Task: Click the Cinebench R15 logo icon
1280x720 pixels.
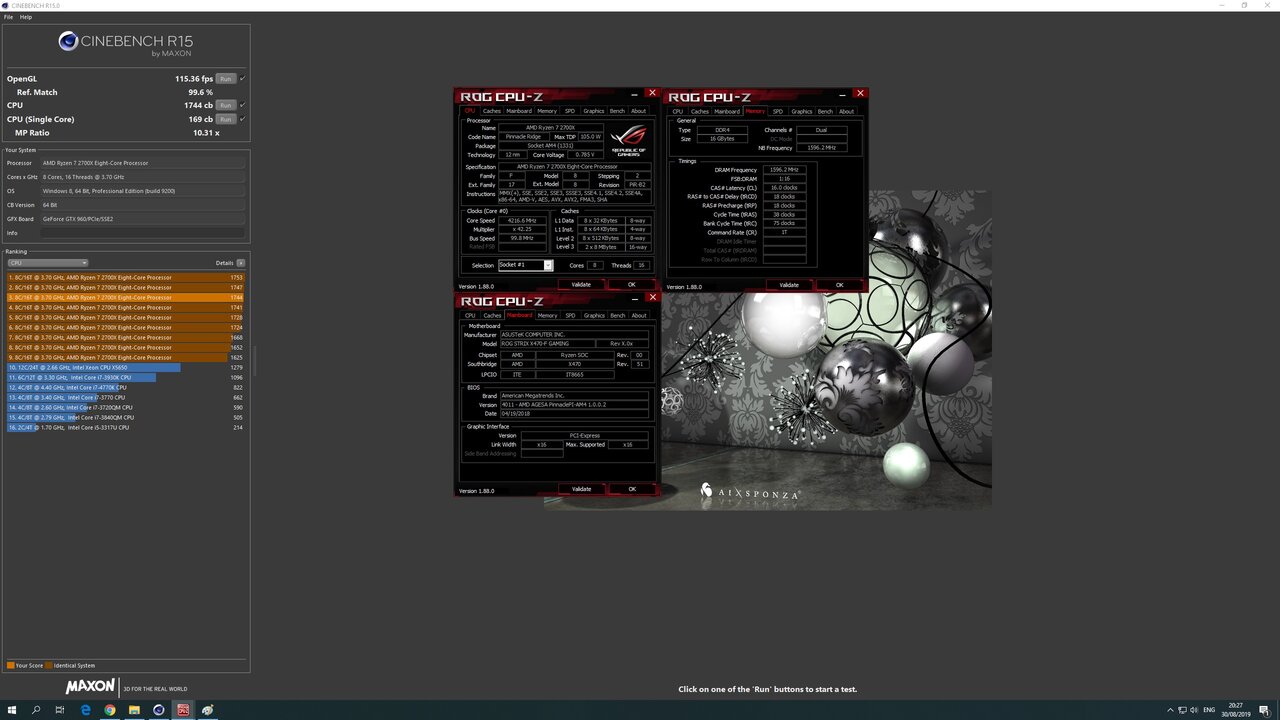Action: click(x=68, y=41)
